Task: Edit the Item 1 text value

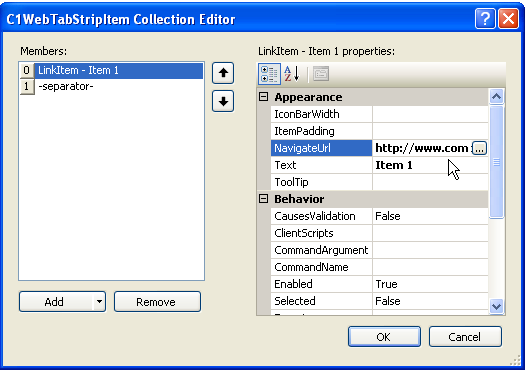Action: pos(430,165)
